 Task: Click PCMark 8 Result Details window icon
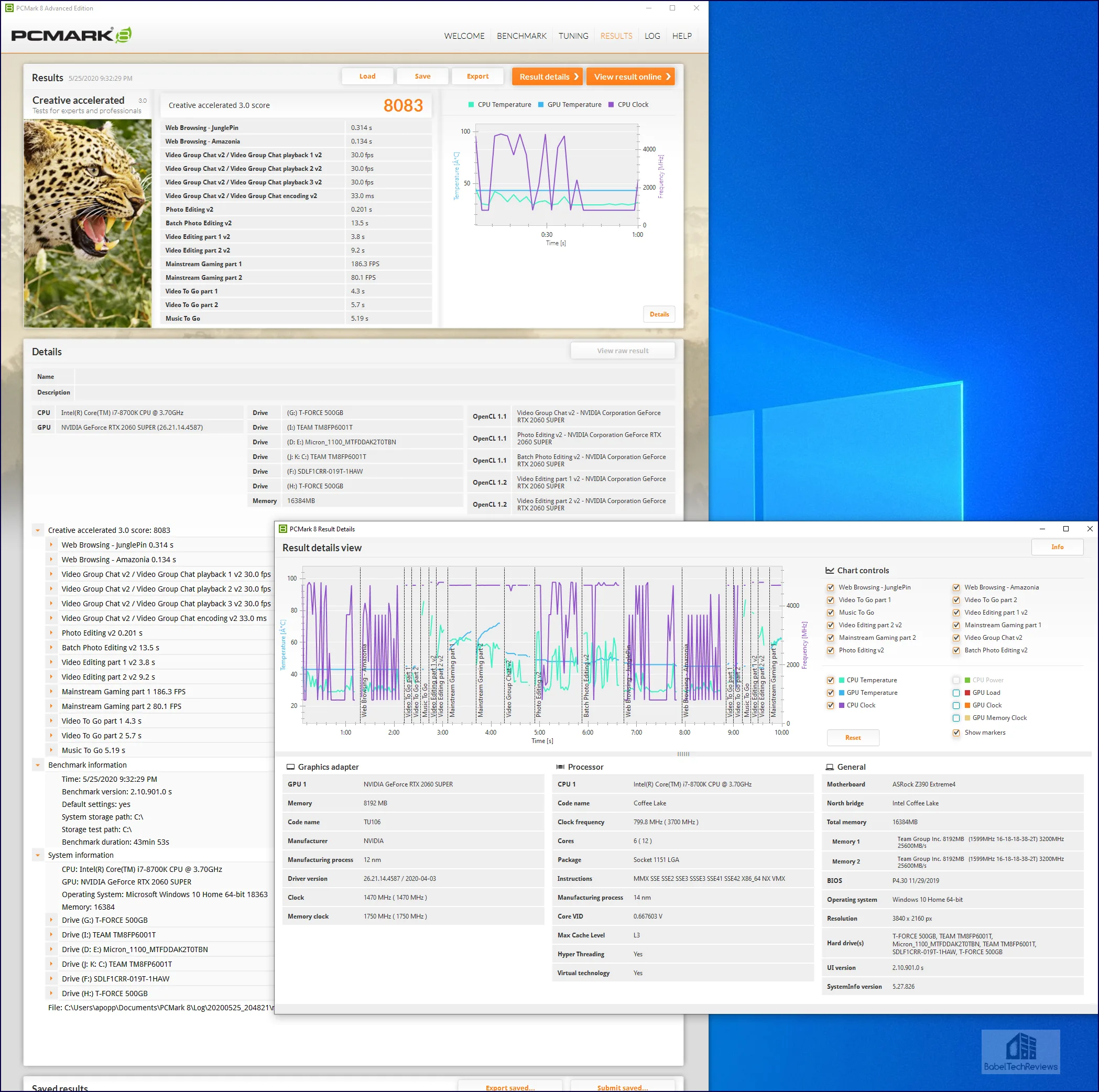[x=282, y=528]
